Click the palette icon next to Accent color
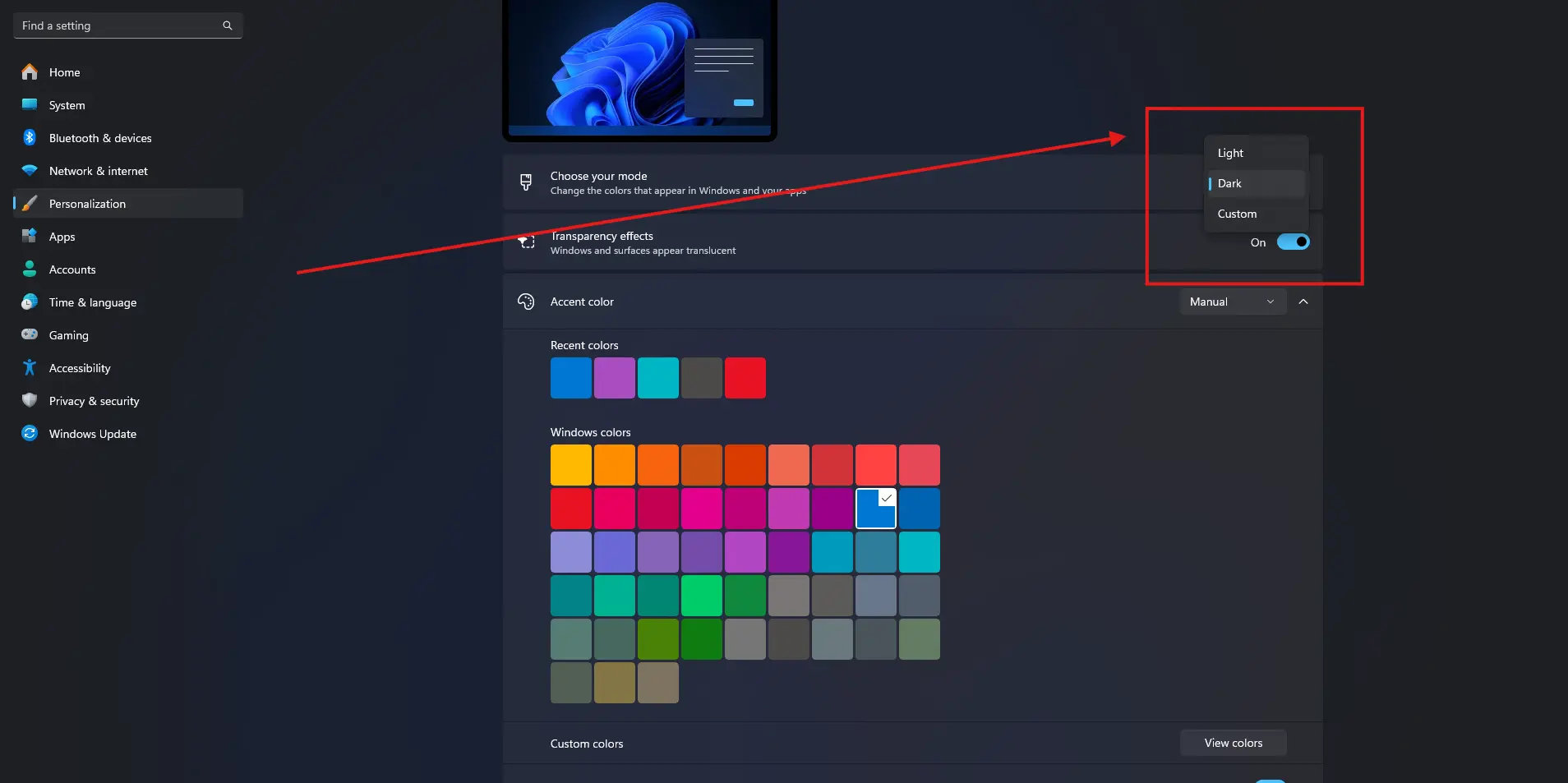This screenshot has height=783, width=1568. click(x=526, y=302)
